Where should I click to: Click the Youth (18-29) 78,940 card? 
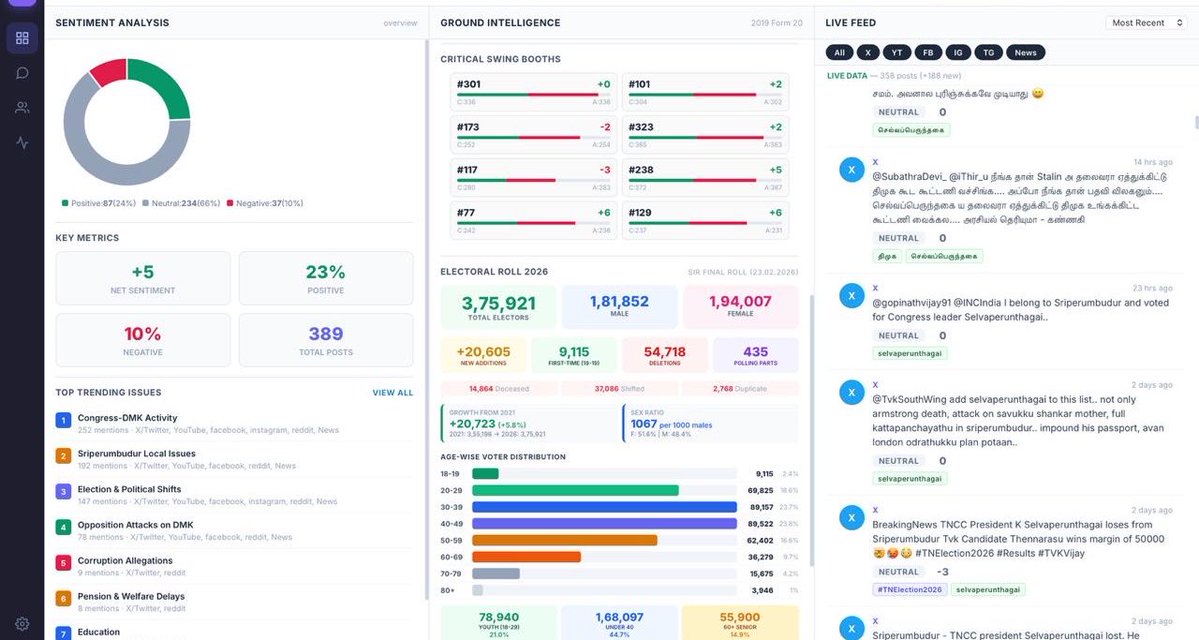coord(499,622)
